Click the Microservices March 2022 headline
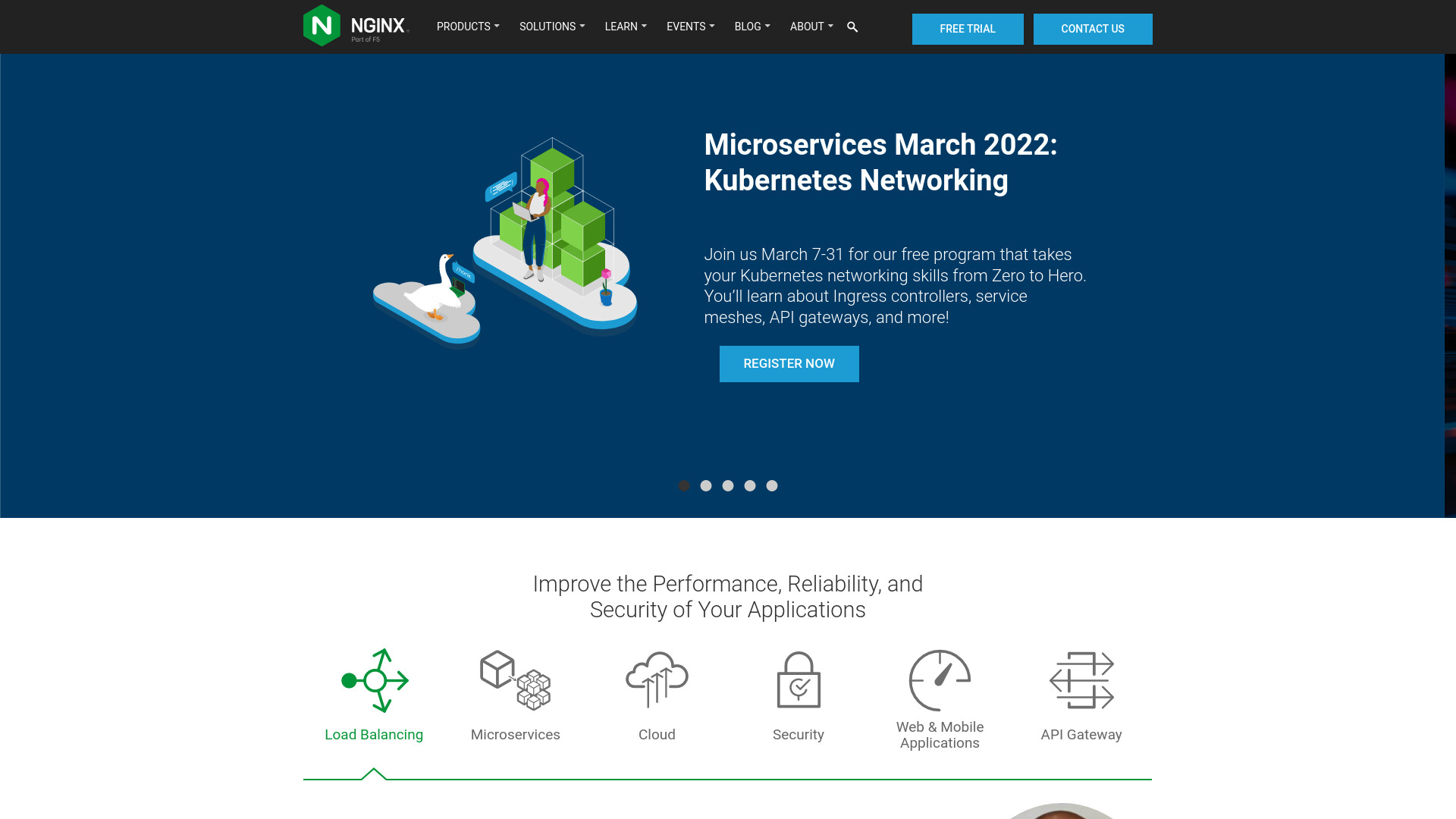 tap(880, 162)
